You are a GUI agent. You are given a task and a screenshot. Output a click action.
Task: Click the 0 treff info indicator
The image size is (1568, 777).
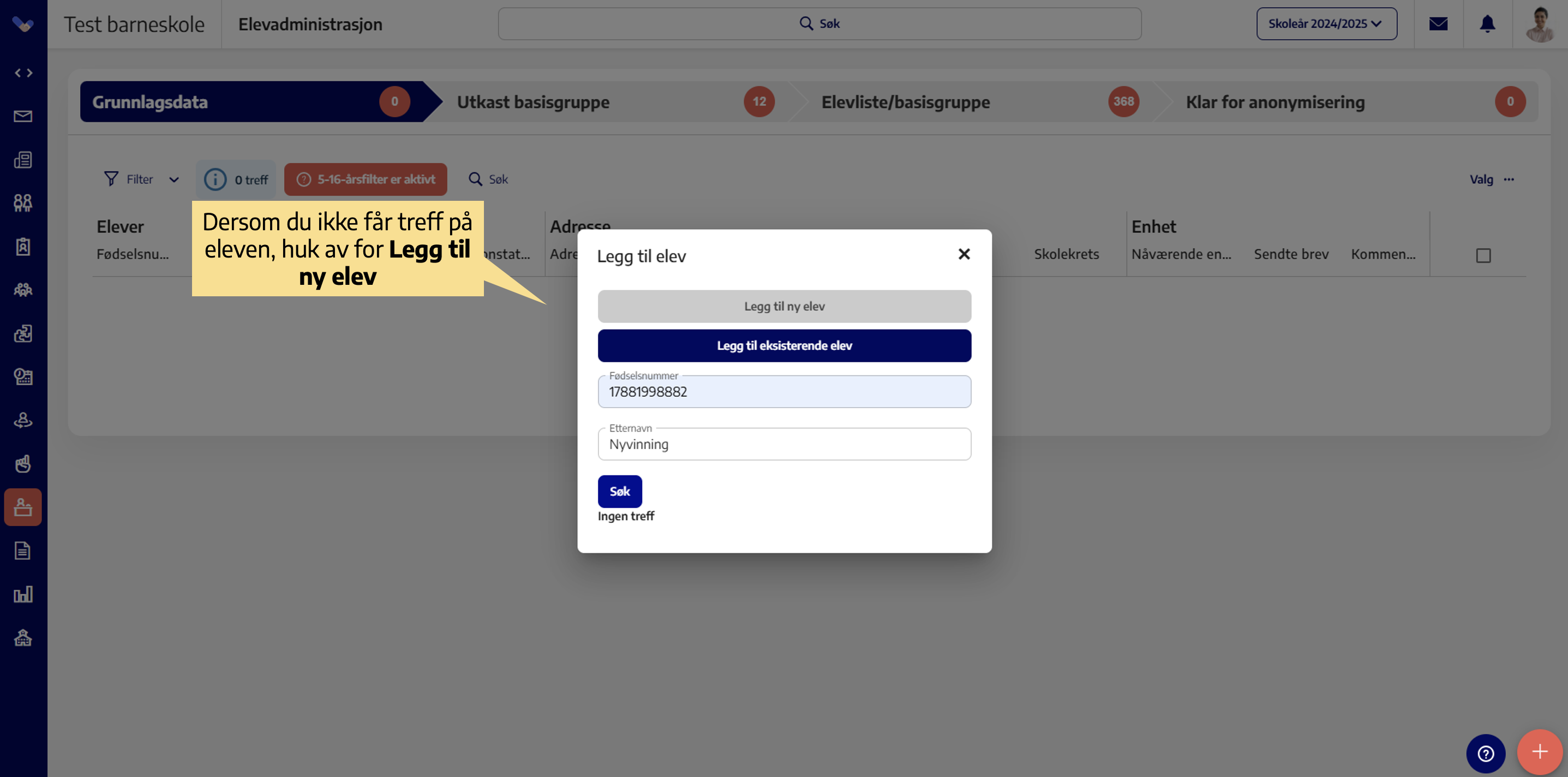[236, 179]
